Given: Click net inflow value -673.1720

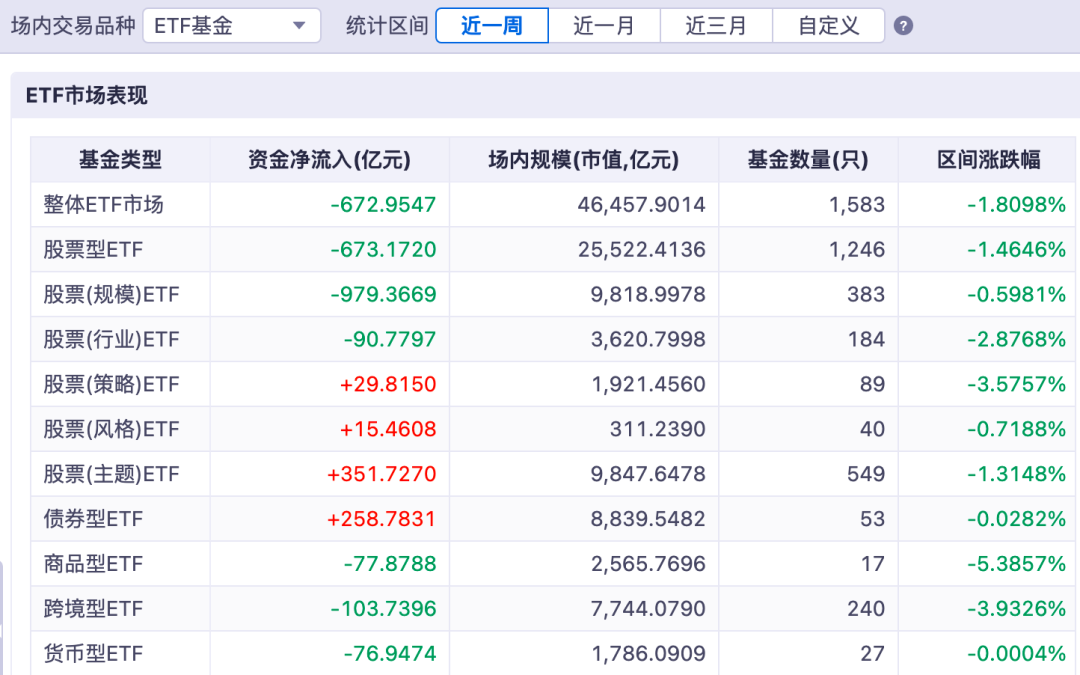Looking at the screenshot, I should pyautogui.click(x=383, y=249).
